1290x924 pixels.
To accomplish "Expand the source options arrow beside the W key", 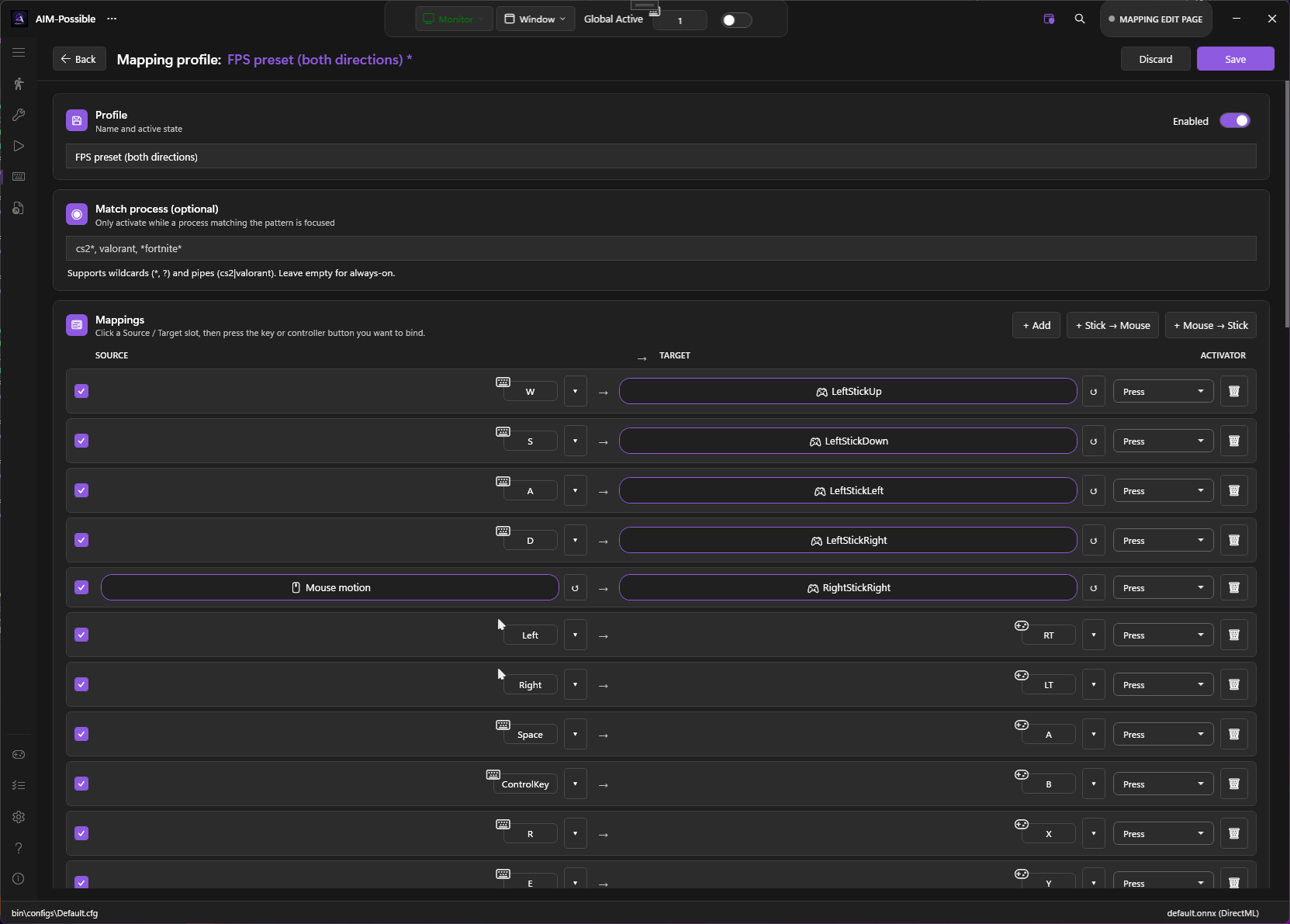I will click(575, 391).
